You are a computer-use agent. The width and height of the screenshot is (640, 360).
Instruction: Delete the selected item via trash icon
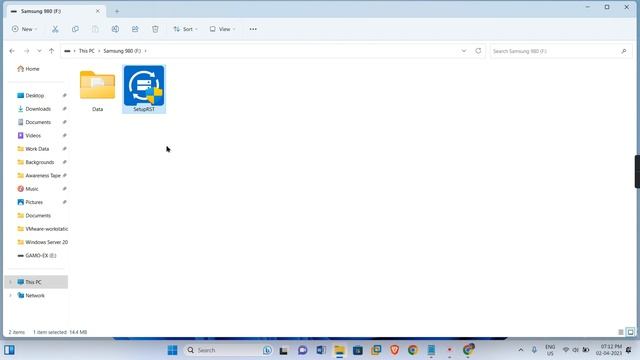(x=155, y=29)
